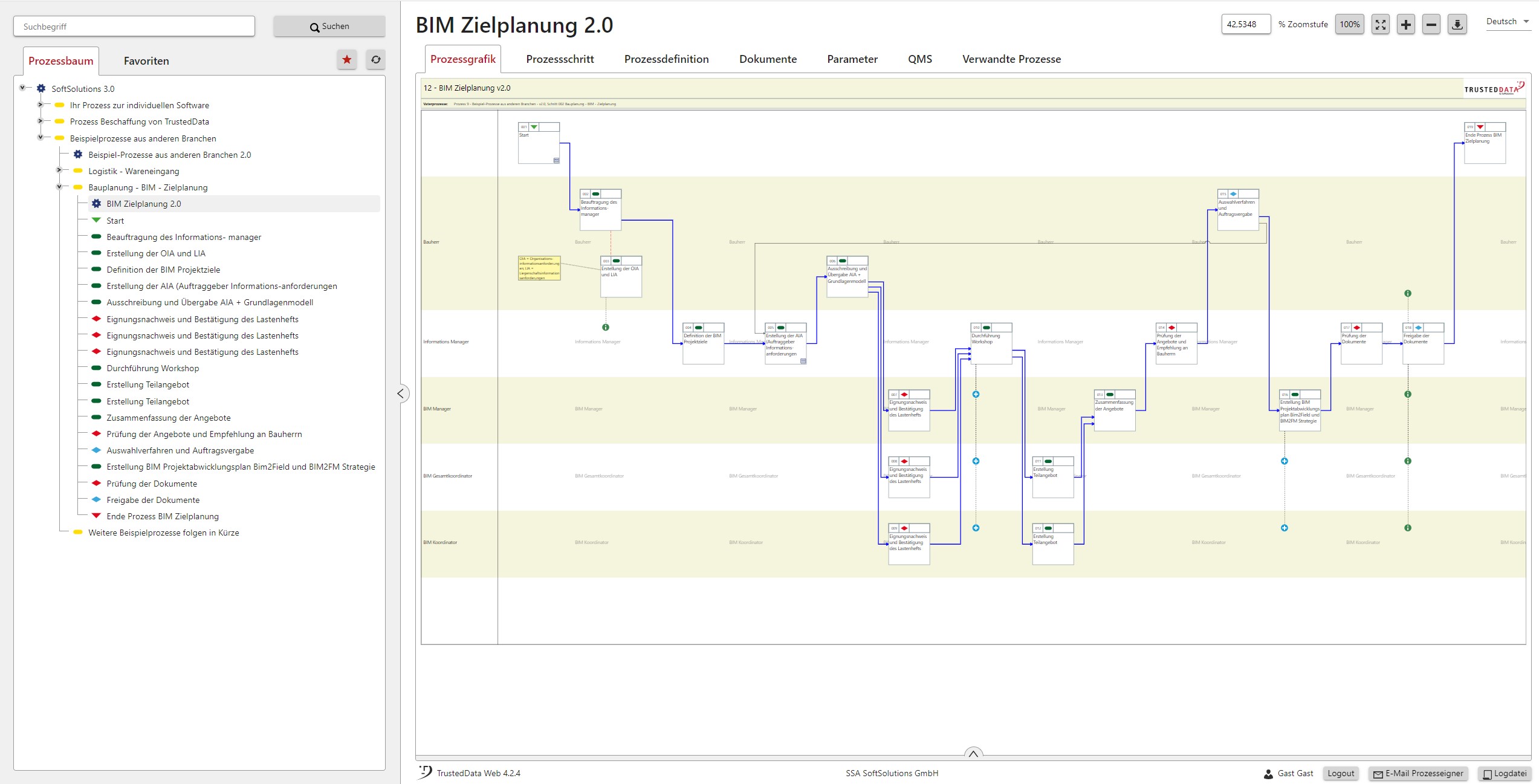Select Zusammenfassung der Angebote in tree
This screenshot has height=784, width=1539.
[169, 418]
